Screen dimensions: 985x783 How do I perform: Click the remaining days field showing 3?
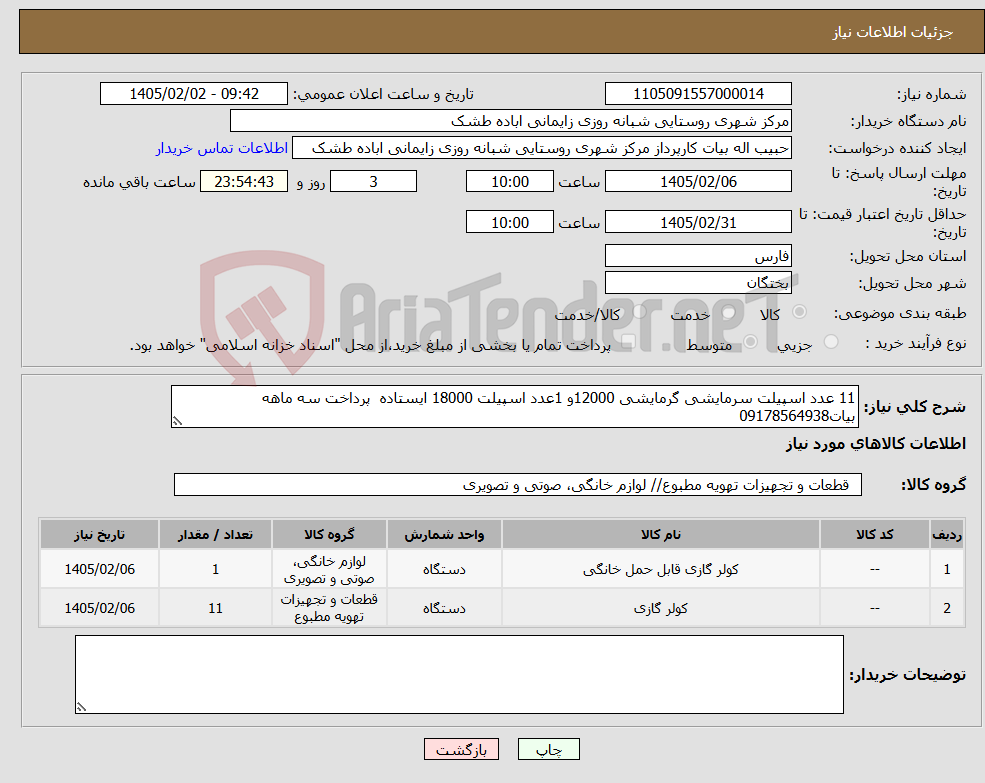(x=373, y=182)
